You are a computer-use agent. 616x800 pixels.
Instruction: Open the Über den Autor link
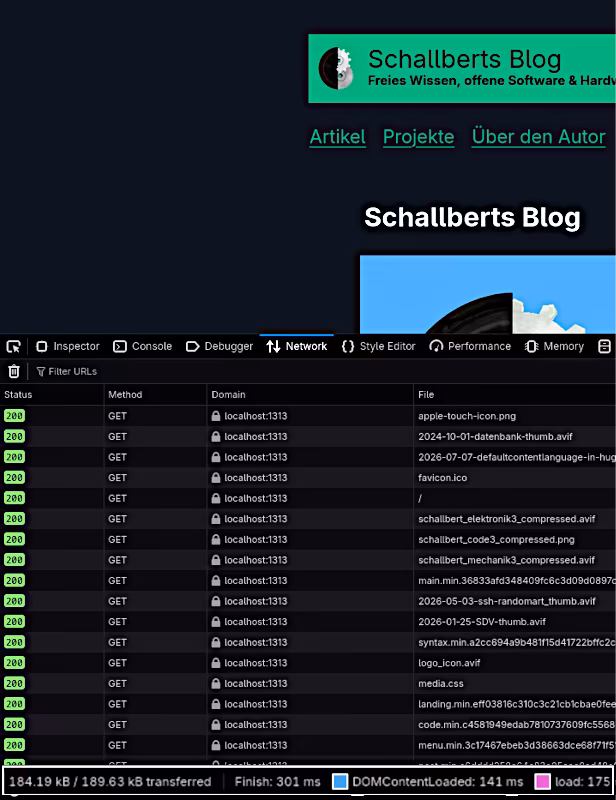538,137
